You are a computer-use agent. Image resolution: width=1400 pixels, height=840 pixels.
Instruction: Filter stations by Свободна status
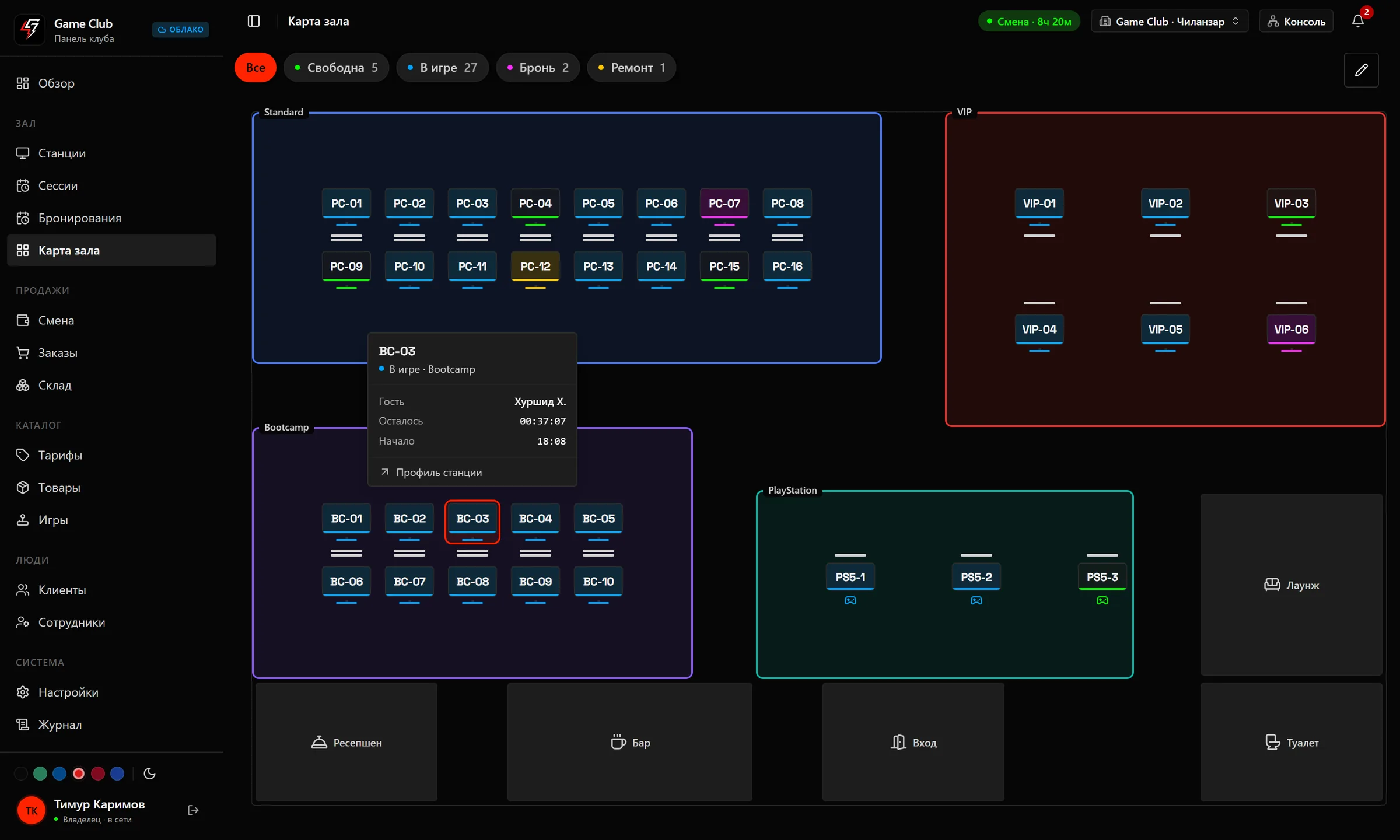[x=337, y=68]
